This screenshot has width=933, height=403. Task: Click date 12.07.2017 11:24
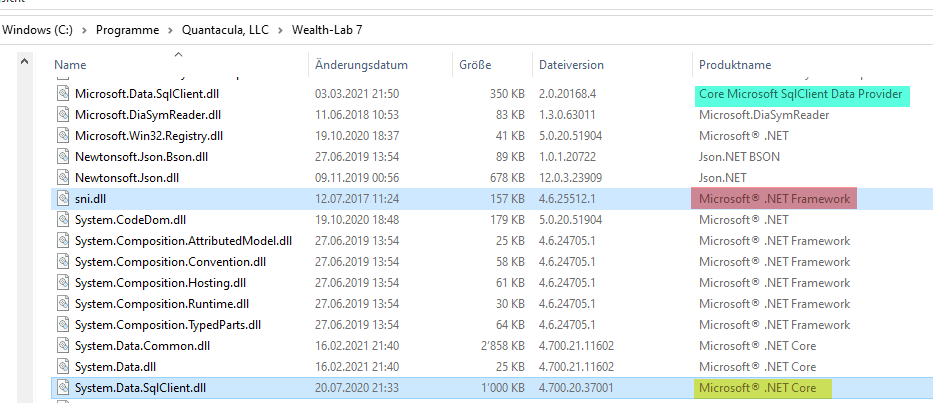[x=357, y=199]
